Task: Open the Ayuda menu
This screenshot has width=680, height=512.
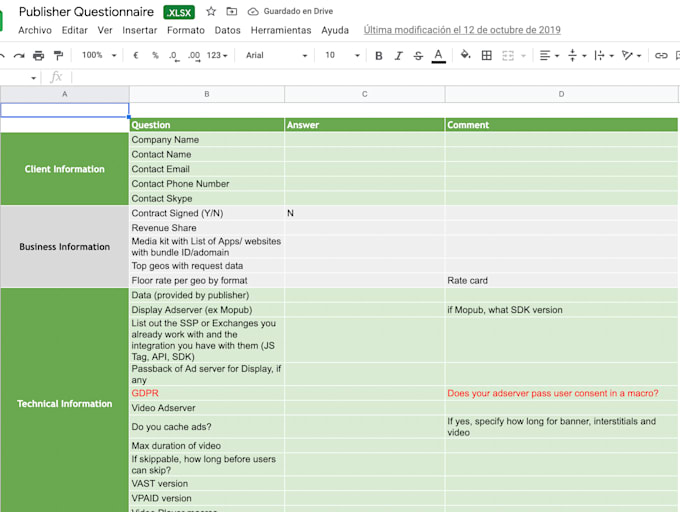Action: pyautogui.click(x=335, y=30)
